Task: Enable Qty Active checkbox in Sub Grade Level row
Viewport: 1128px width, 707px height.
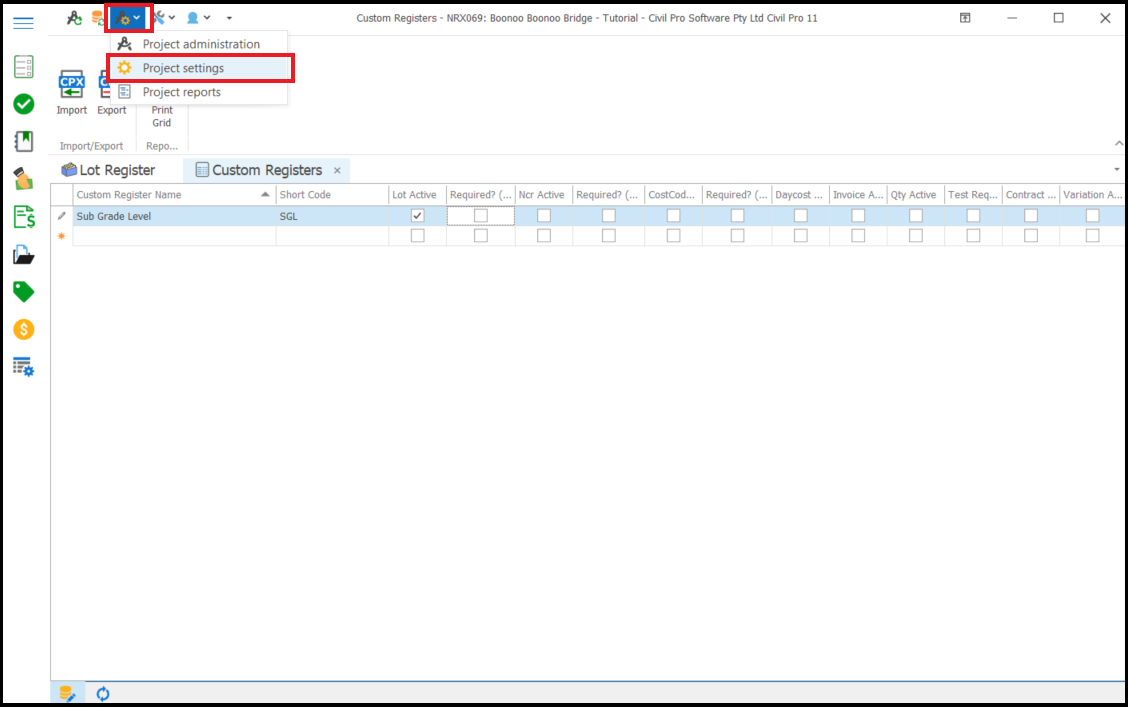Action: tap(916, 216)
